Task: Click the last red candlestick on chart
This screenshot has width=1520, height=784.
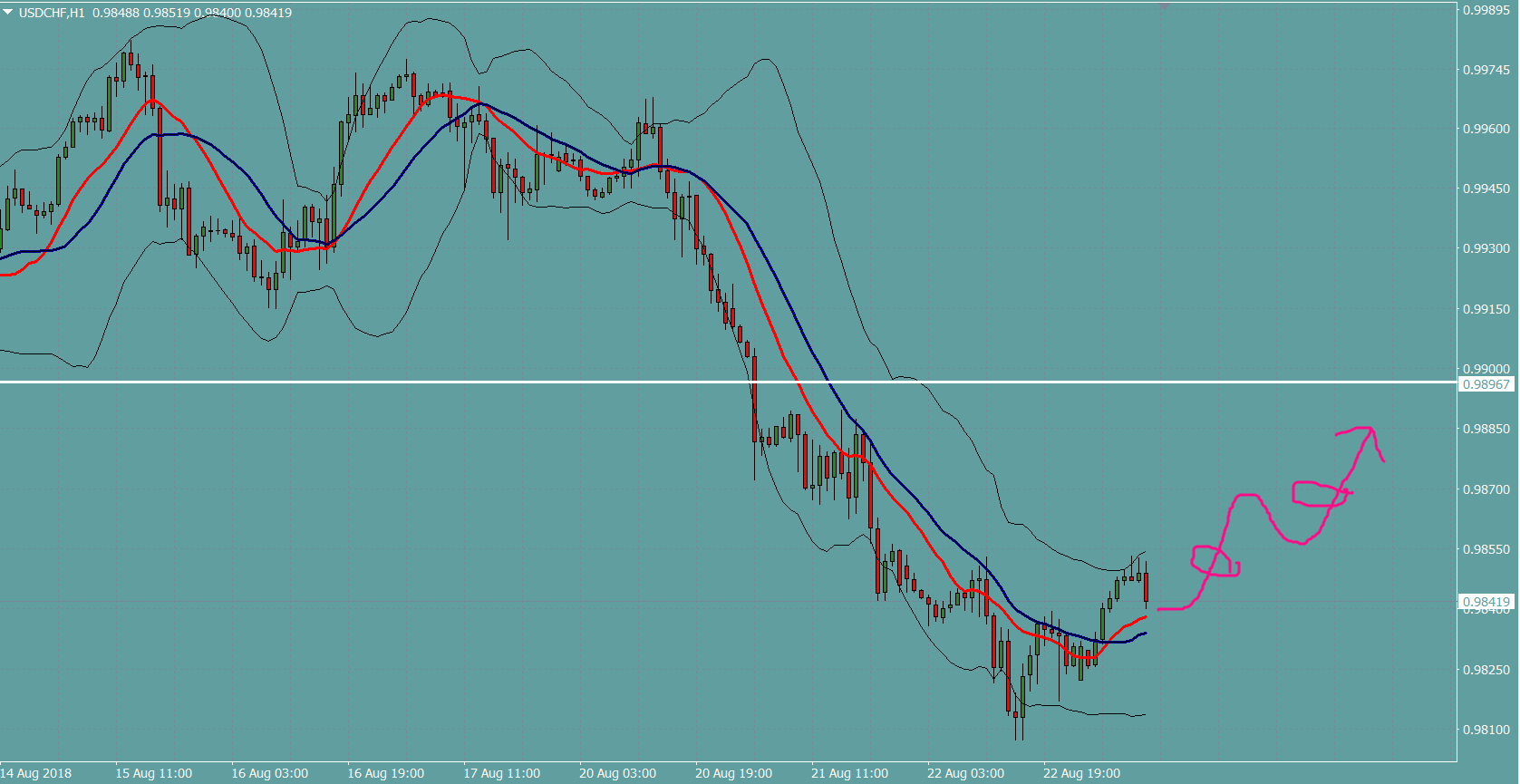Action: 1147,587
